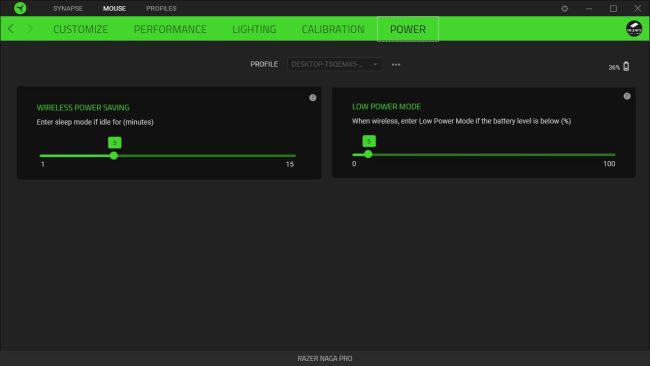
Task: Close the Synapse window
Action: tap(638, 8)
